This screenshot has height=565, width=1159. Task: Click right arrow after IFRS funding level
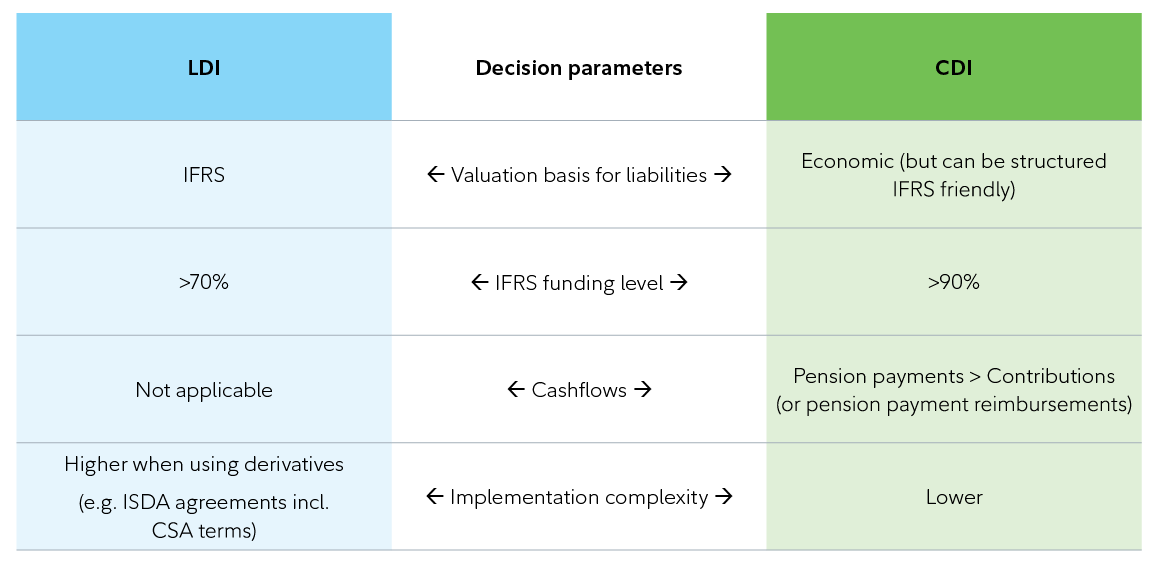pos(679,283)
